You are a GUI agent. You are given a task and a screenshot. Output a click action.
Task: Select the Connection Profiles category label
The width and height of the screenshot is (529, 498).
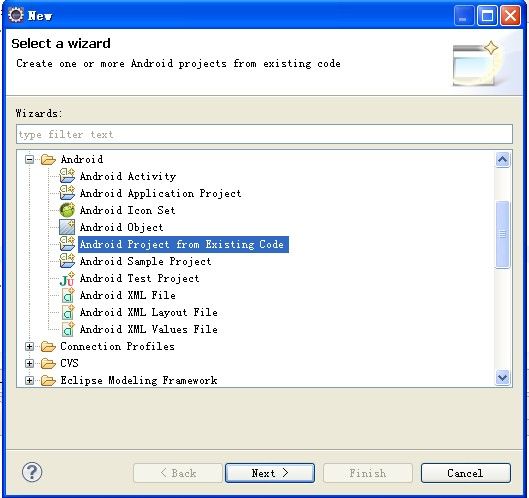coord(117,346)
